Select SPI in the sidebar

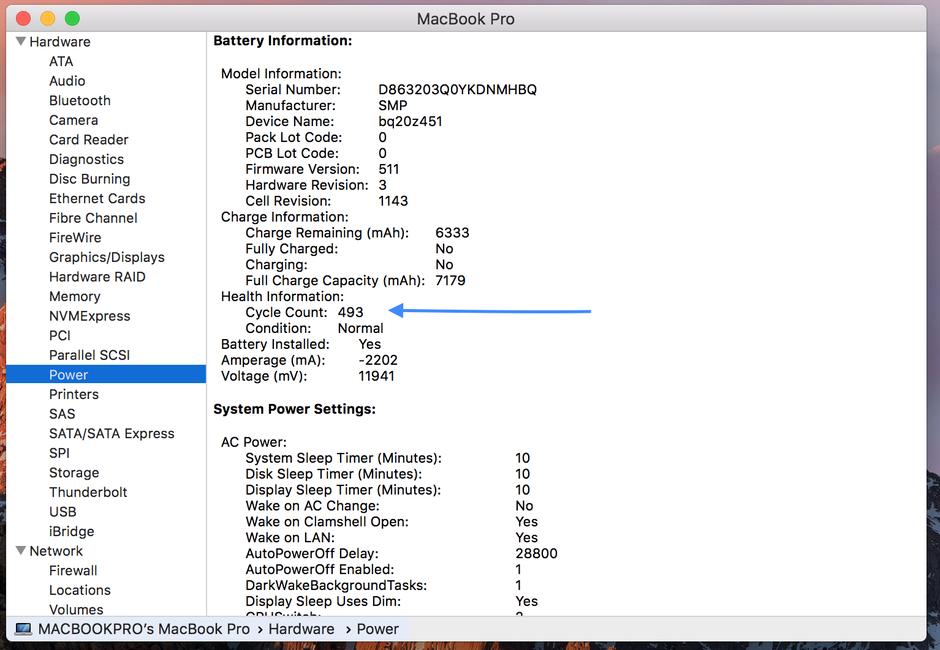[x=59, y=453]
